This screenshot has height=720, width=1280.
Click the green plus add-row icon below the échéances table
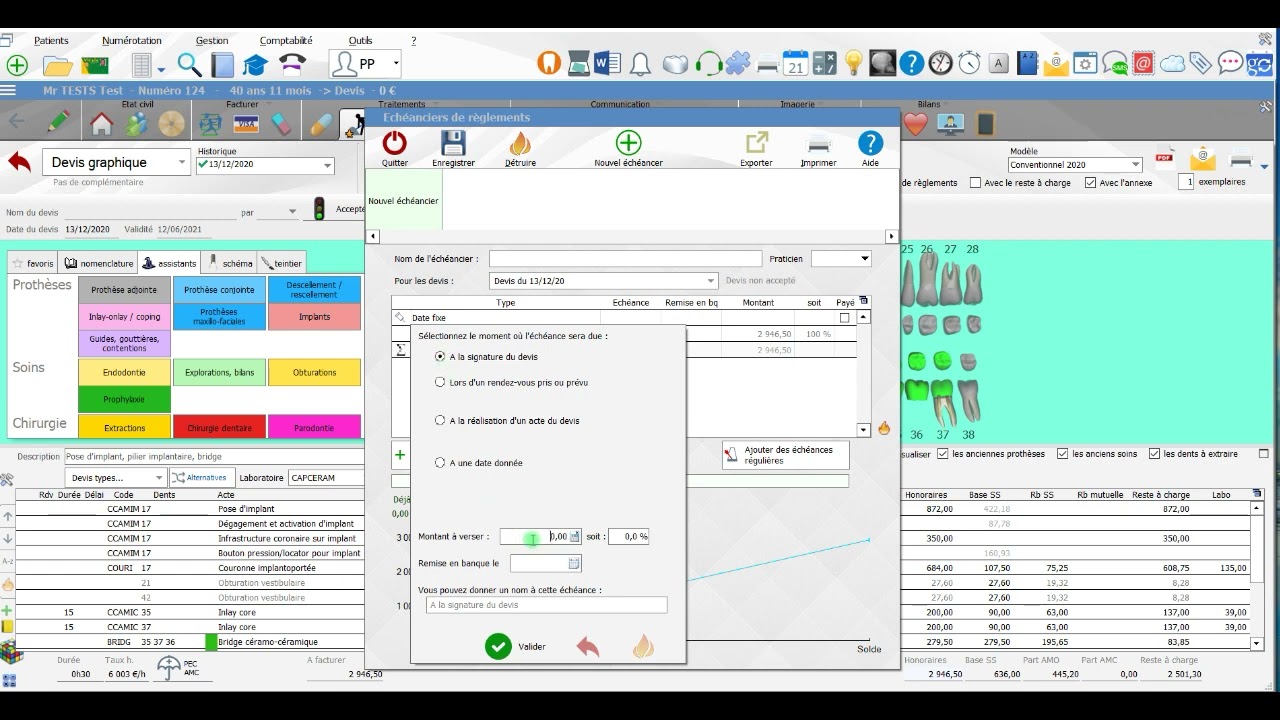point(400,455)
